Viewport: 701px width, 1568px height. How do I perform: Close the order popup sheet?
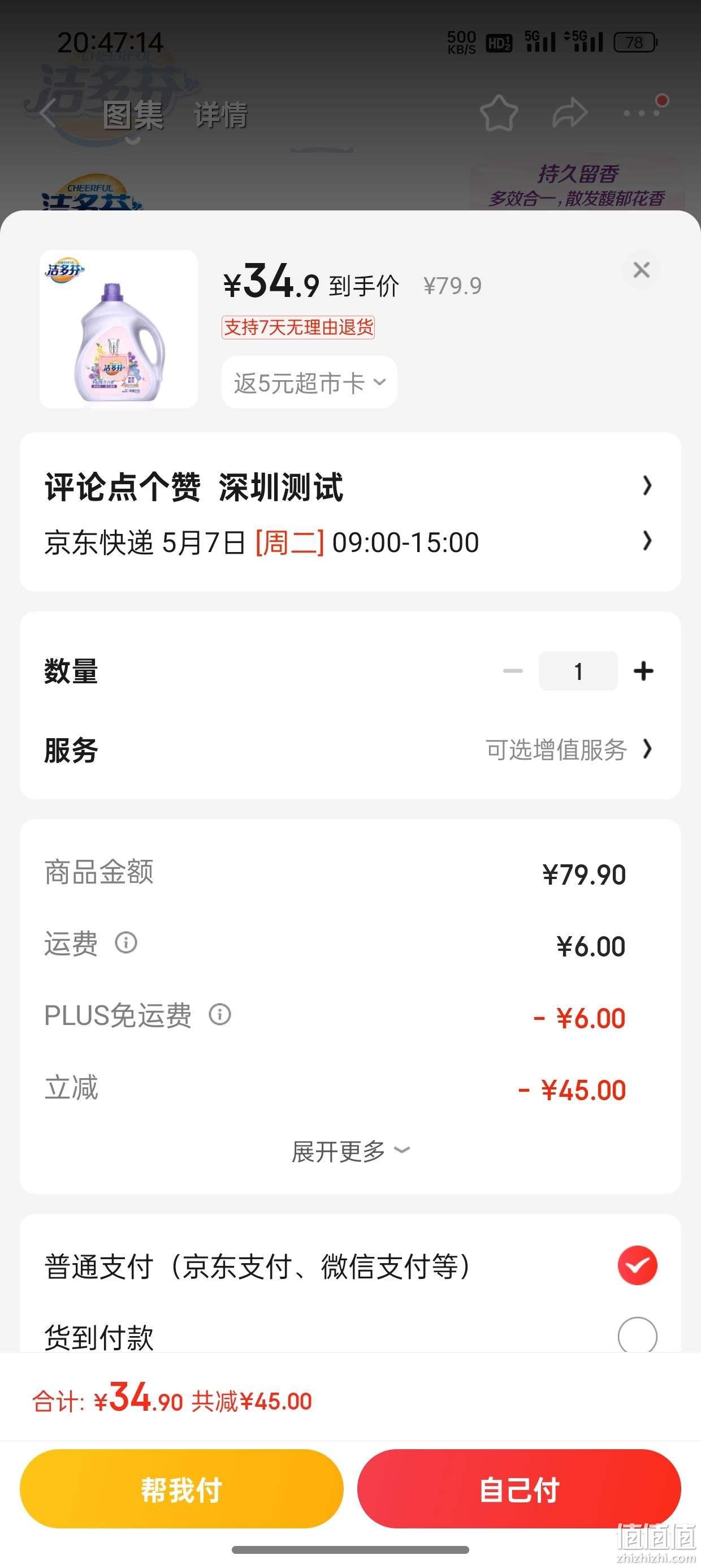642,270
